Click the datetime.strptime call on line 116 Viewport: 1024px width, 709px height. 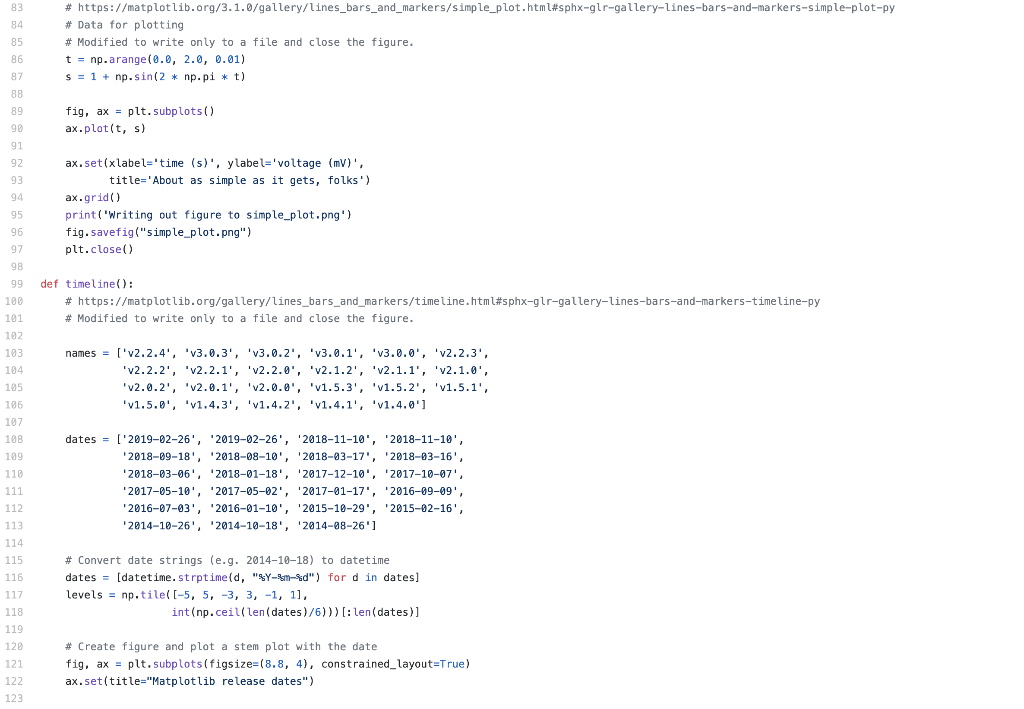[173, 577]
